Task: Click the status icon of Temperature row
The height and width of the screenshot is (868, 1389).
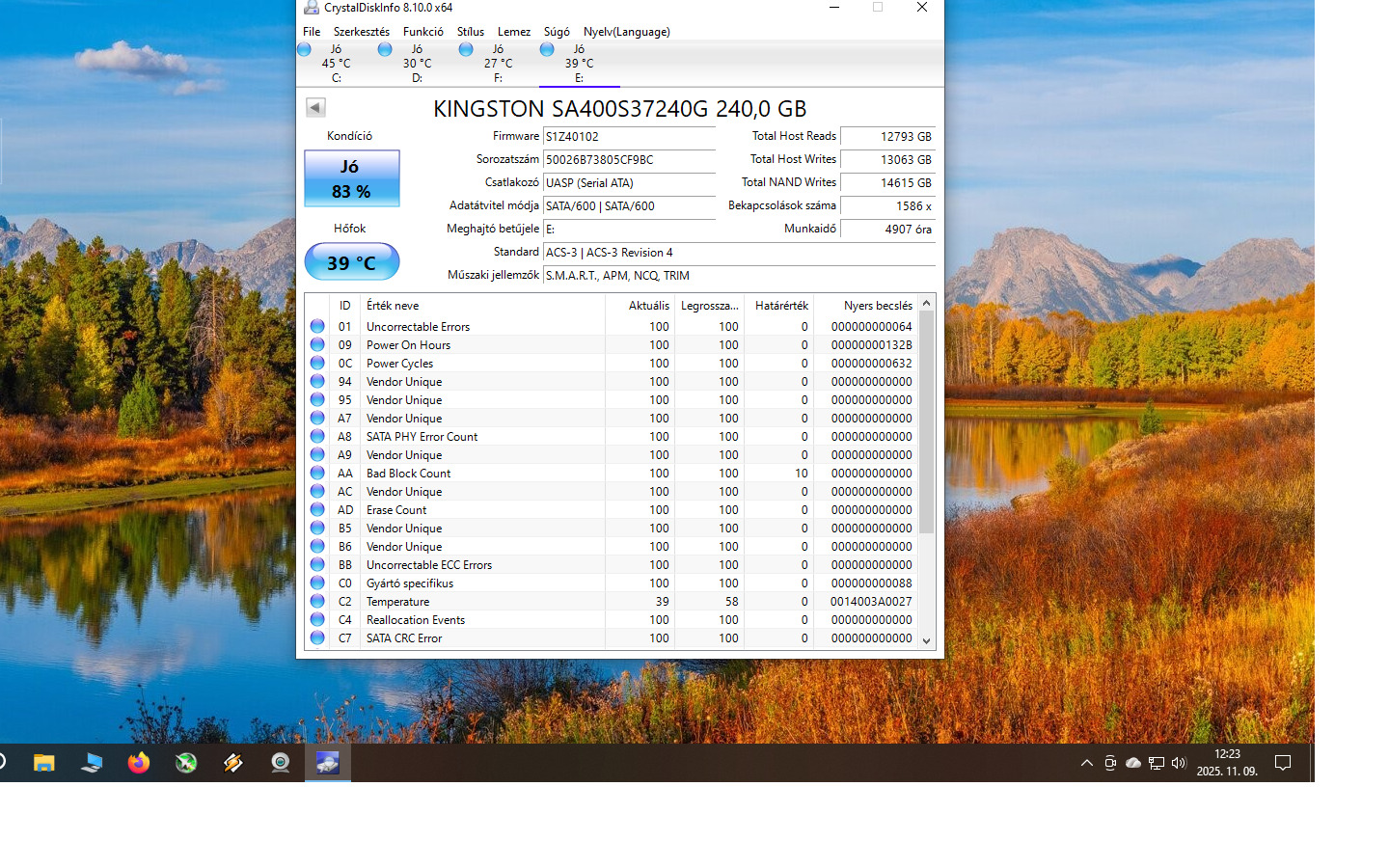Action: [317, 602]
